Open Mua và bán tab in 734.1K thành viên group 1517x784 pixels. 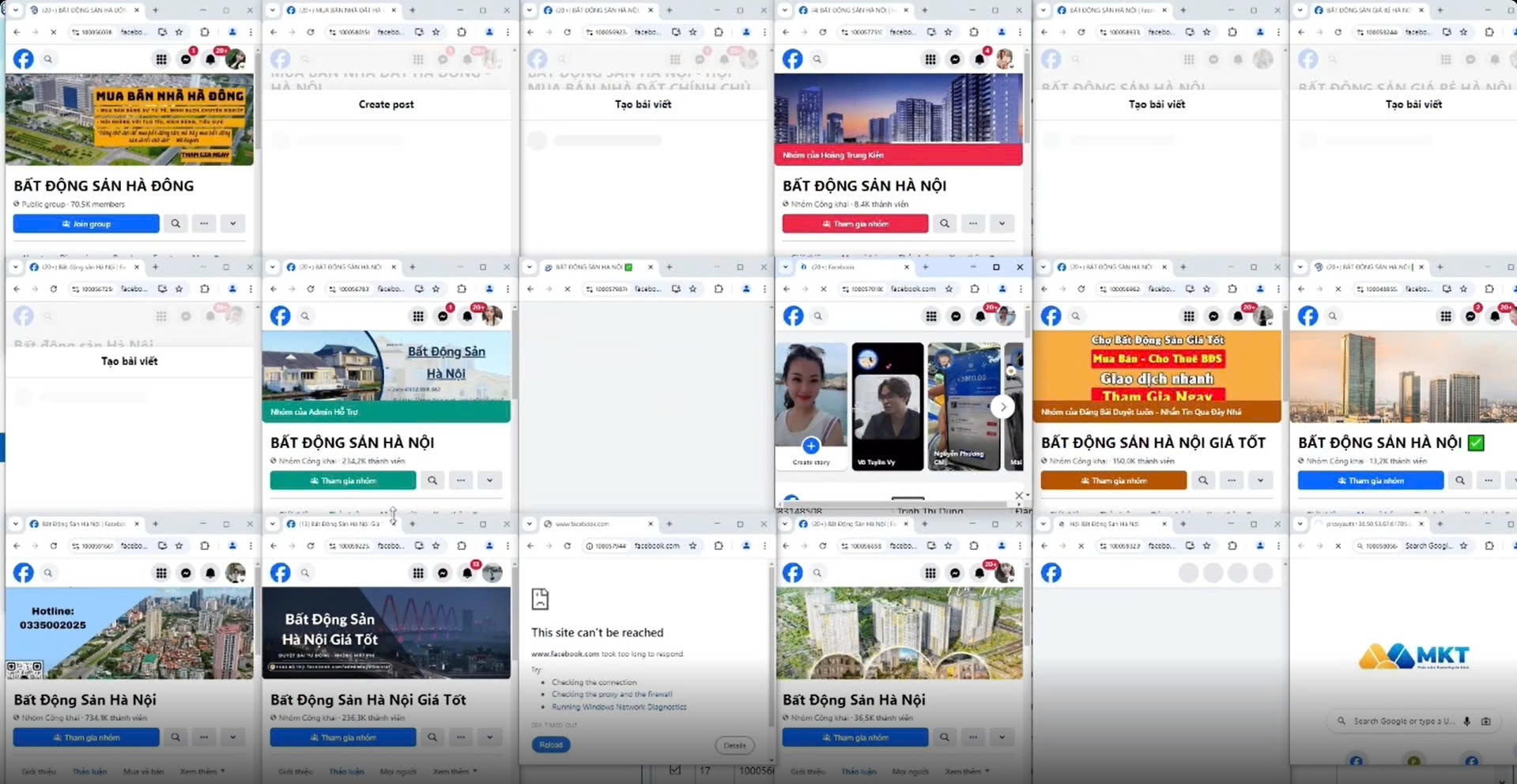pos(143,771)
